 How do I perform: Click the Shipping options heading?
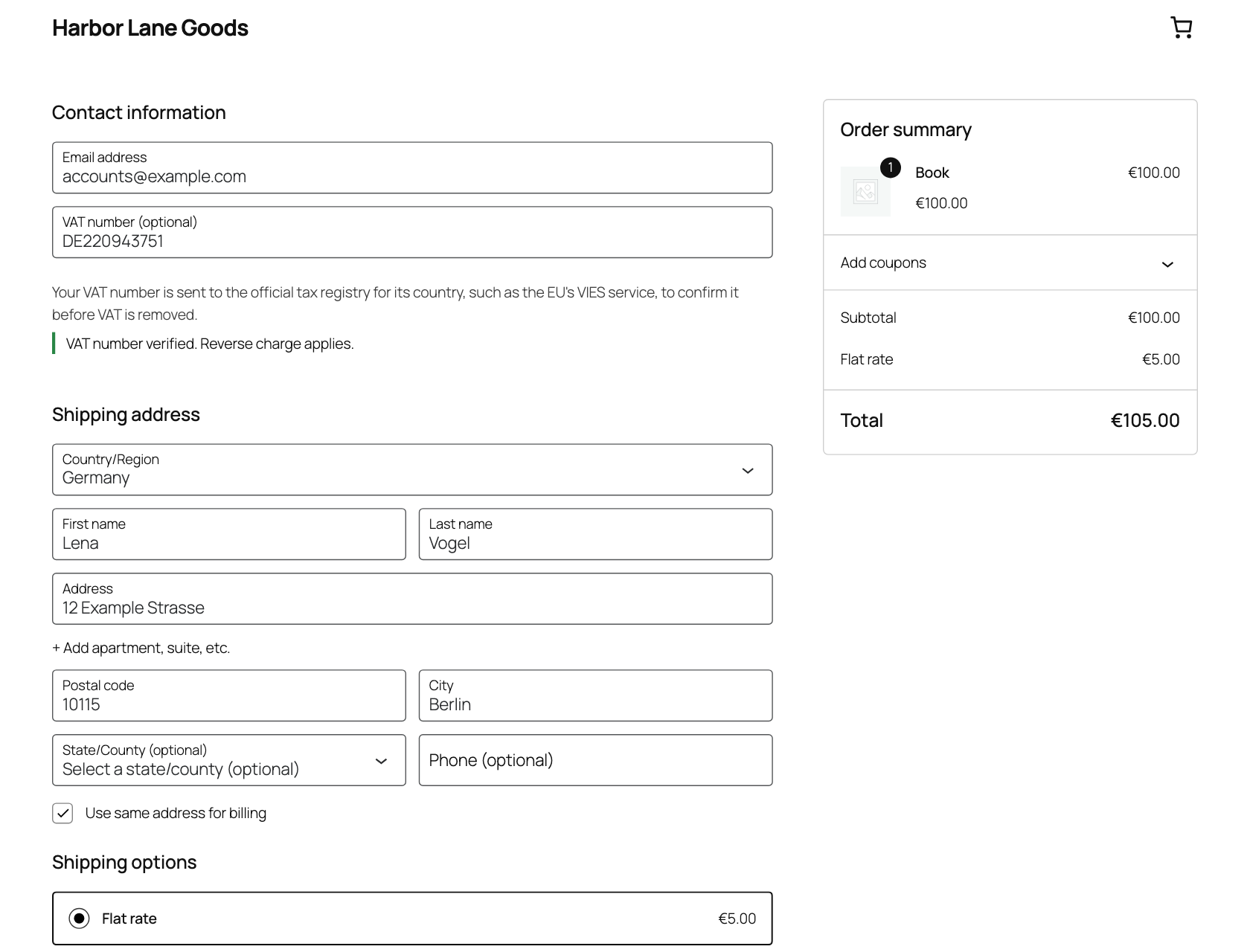point(124,862)
